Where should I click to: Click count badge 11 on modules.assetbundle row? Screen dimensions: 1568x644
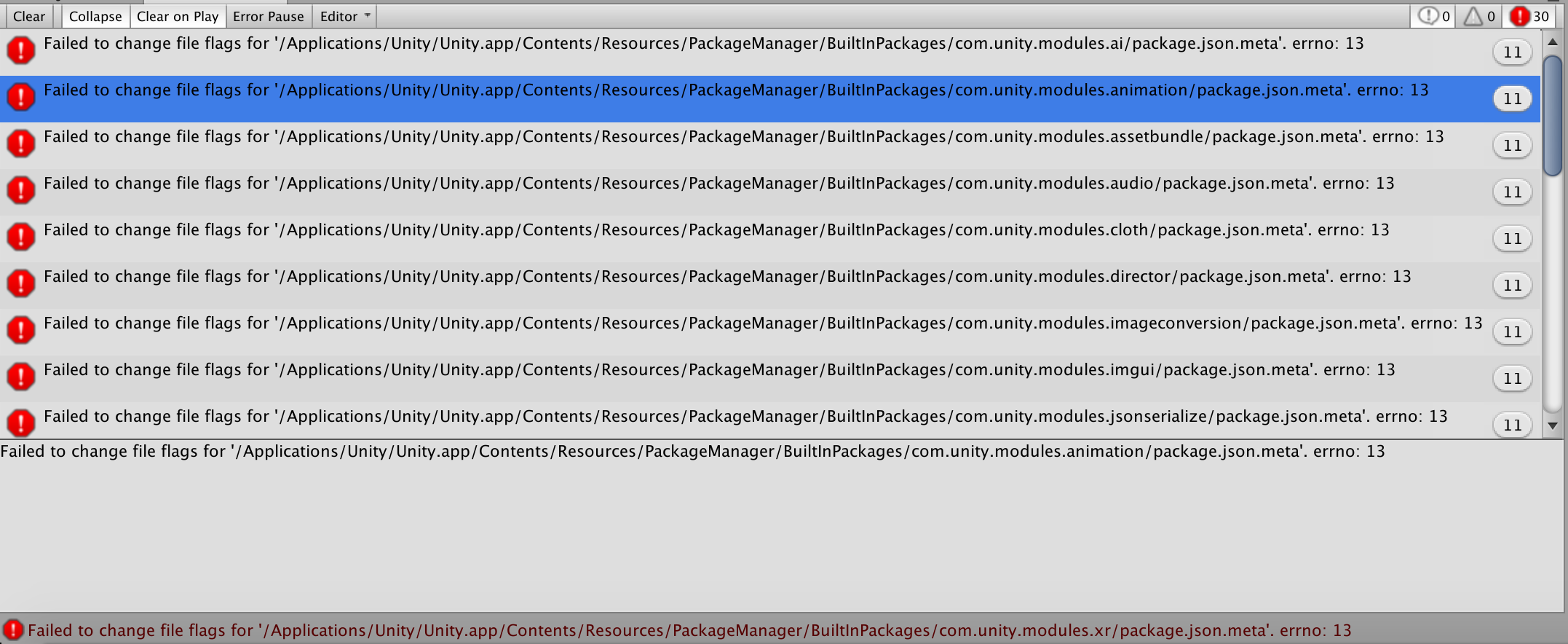point(1513,146)
